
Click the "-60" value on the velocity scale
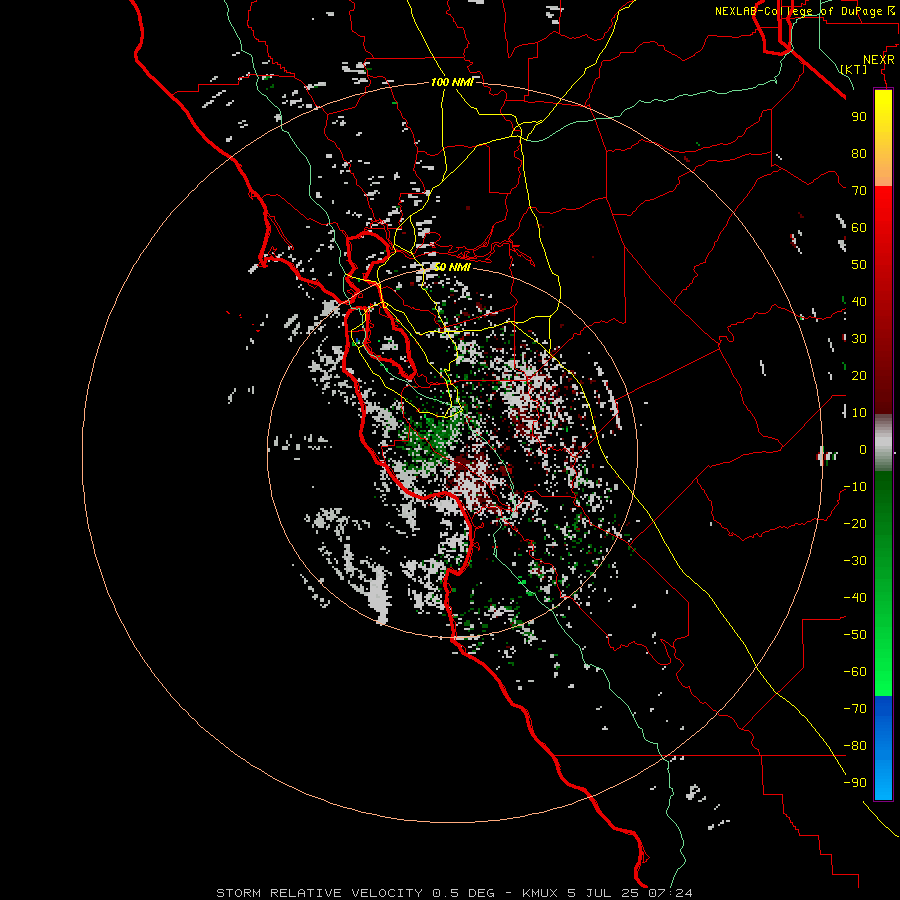[x=855, y=672]
